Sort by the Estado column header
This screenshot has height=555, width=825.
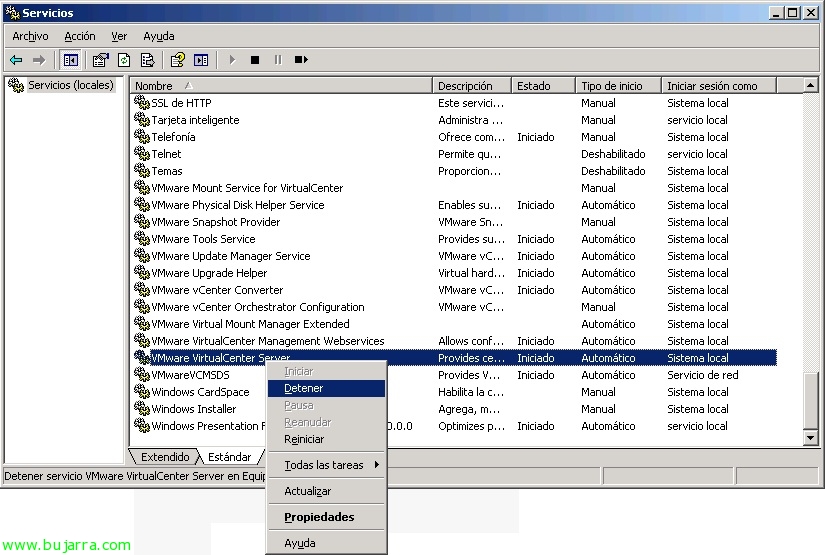point(543,86)
